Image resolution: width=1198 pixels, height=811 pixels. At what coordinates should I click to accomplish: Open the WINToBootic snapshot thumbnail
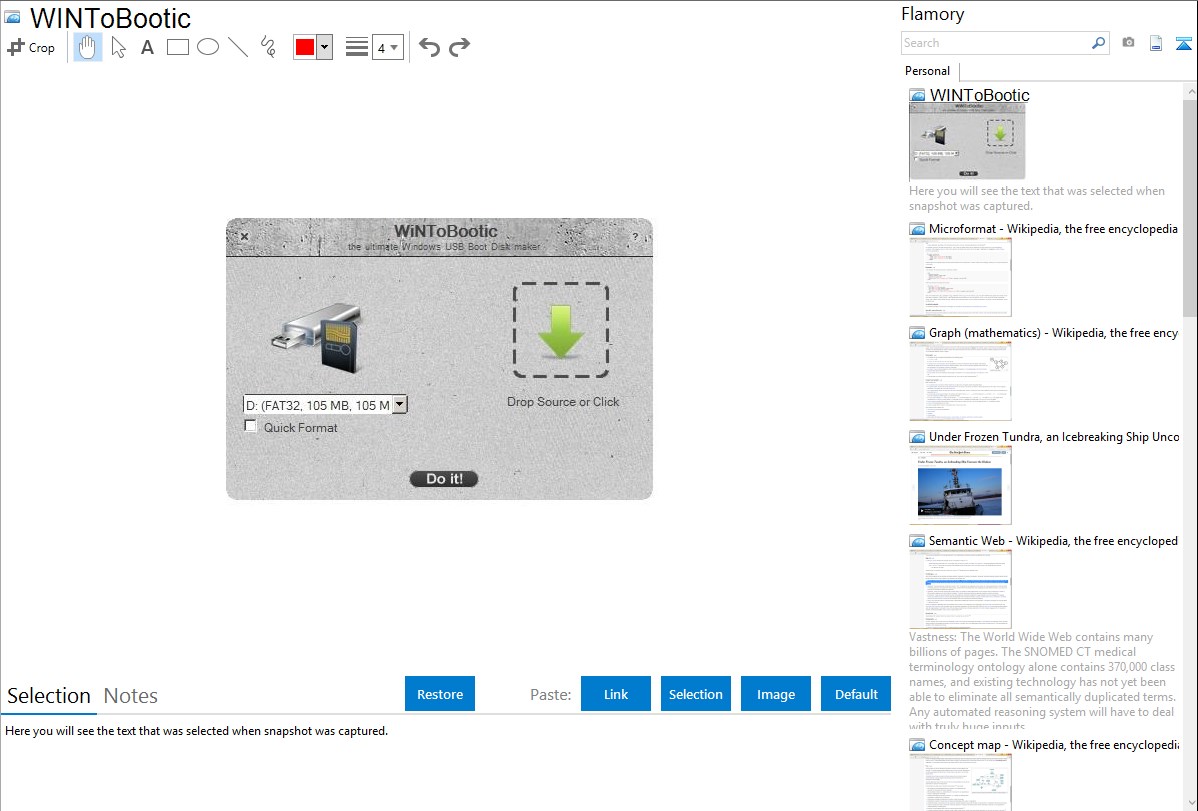[x=966, y=142]
